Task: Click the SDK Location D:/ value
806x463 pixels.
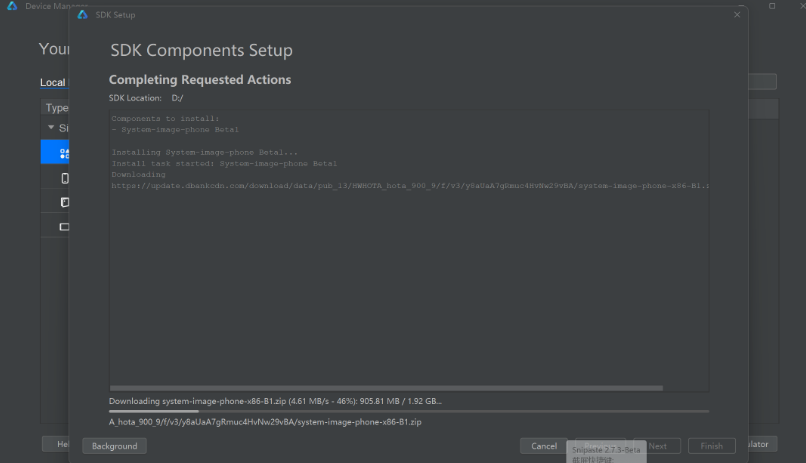Action: (x=177, y=98)
